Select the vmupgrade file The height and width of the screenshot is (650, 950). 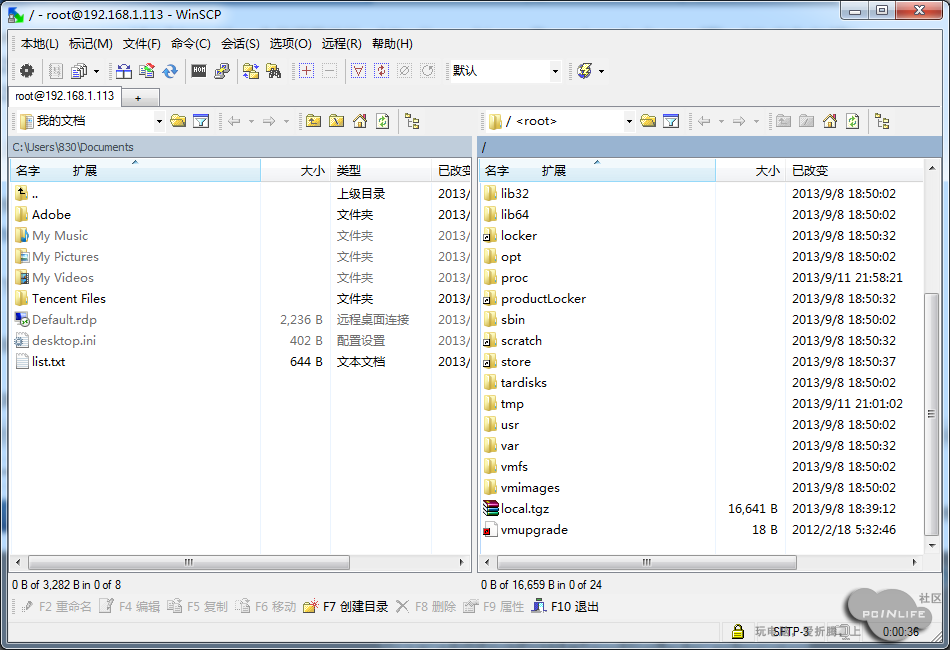[x=534, y=530]
